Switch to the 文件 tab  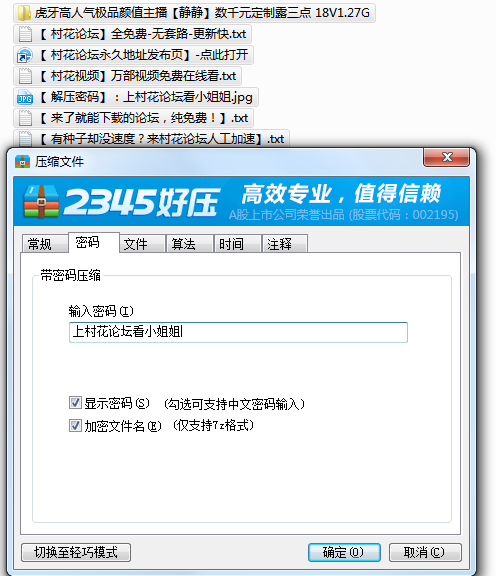[142, 243]
